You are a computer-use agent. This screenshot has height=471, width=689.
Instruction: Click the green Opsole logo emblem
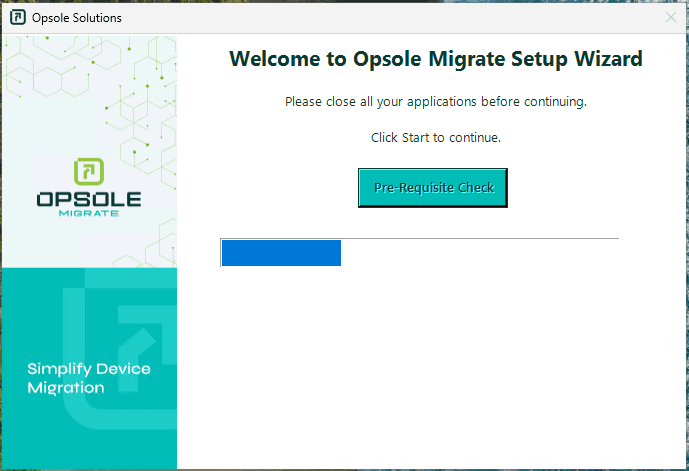click(x=89, y=172)
